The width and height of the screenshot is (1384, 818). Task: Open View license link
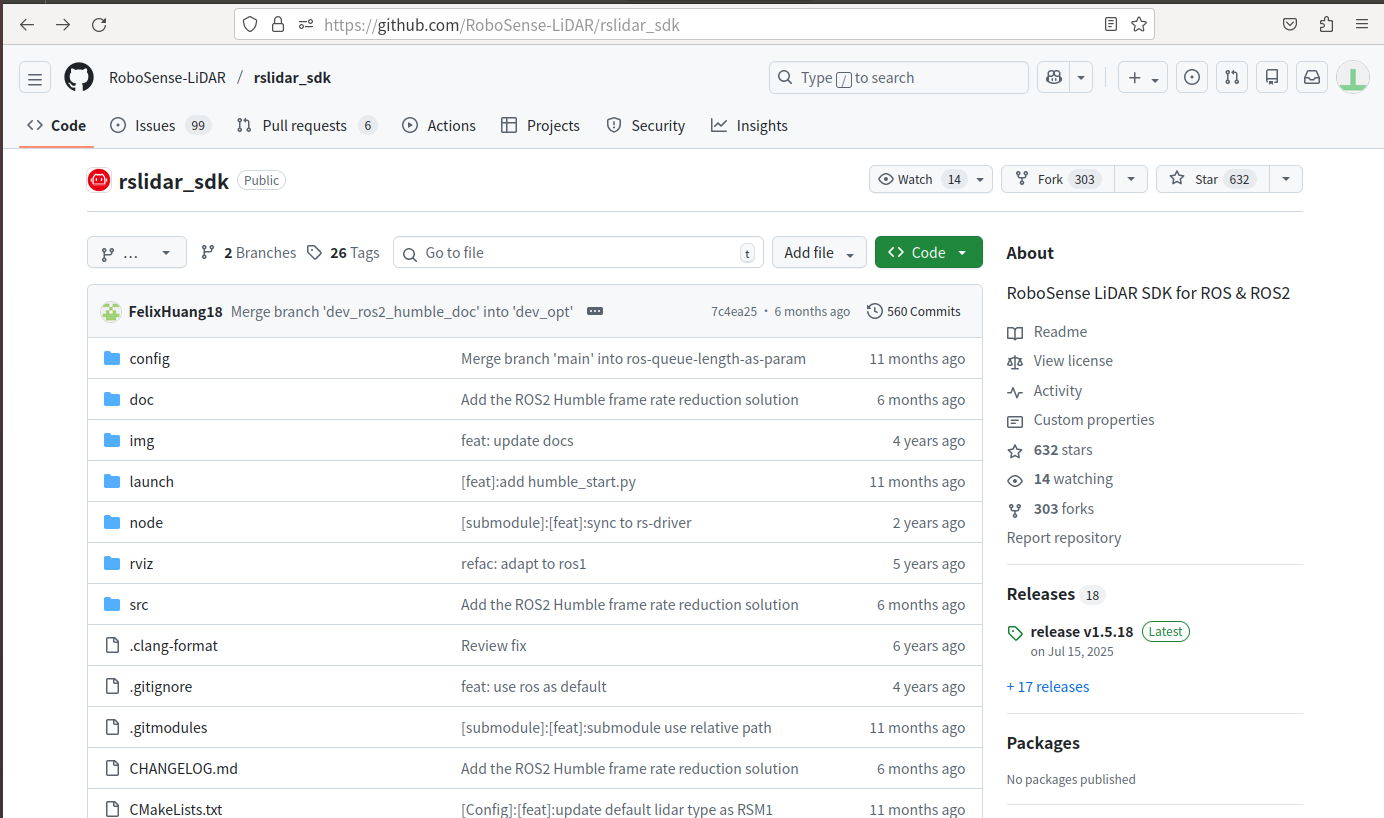pos(1060,361)
